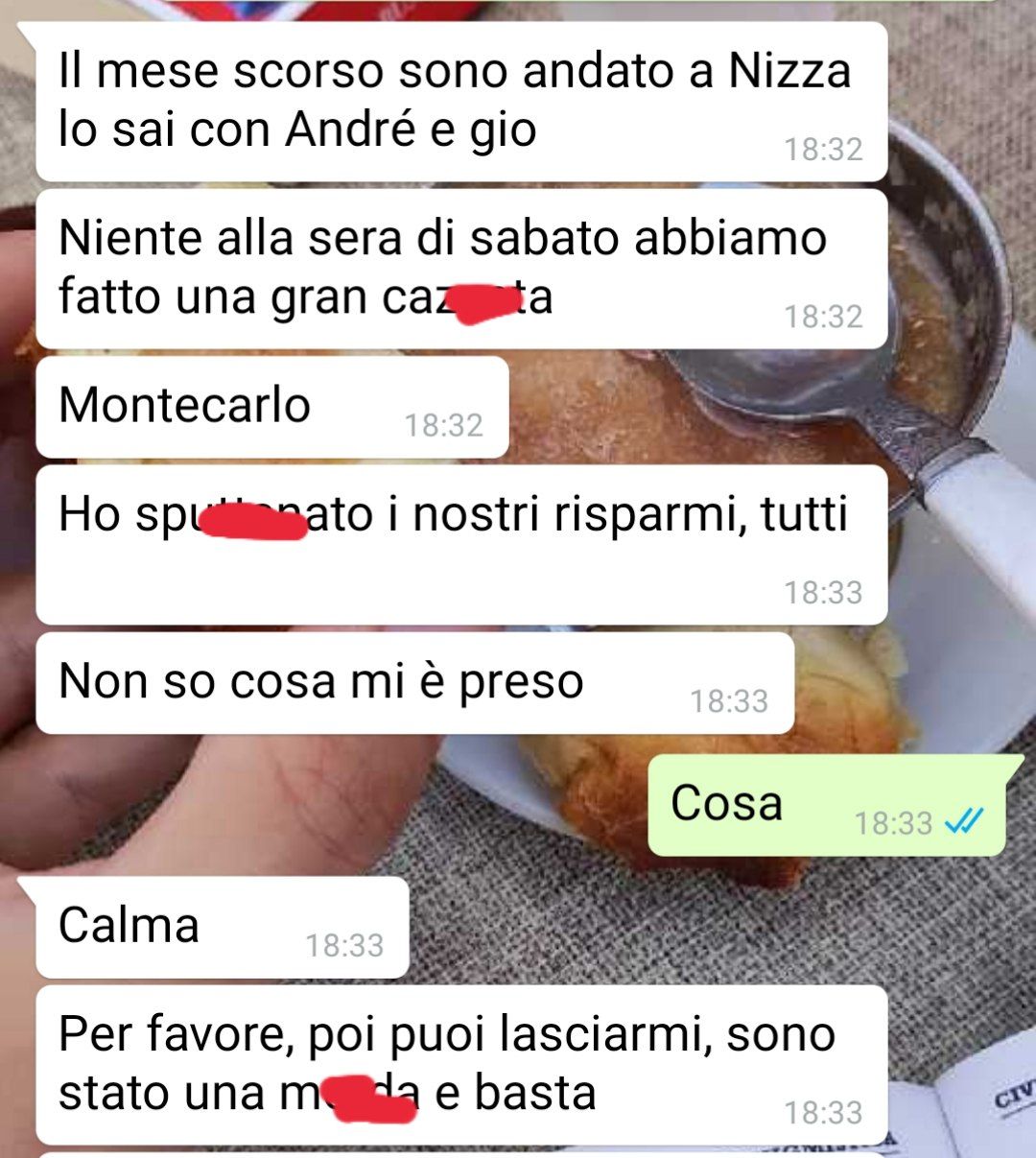Tap the 18:33 timestamp on the risparmi message

tap(823, 593)
